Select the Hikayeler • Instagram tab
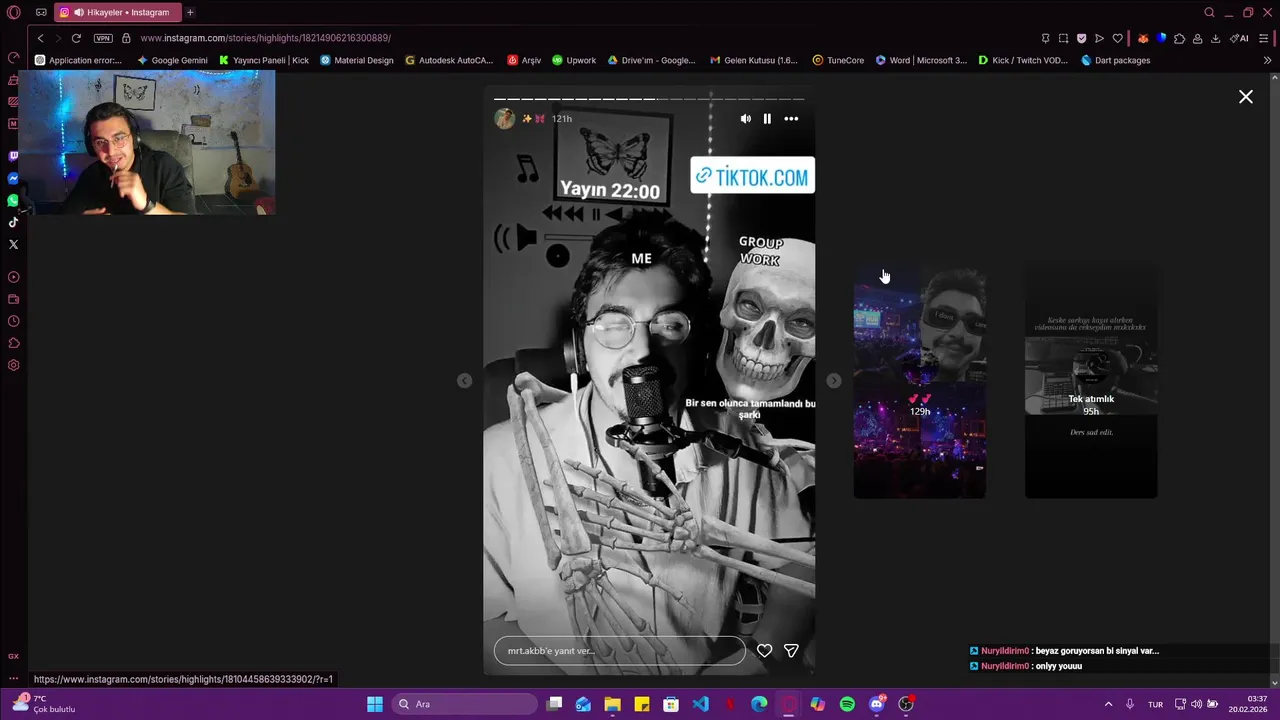This screenshot has width=1280, height=720. coord(118,12)
